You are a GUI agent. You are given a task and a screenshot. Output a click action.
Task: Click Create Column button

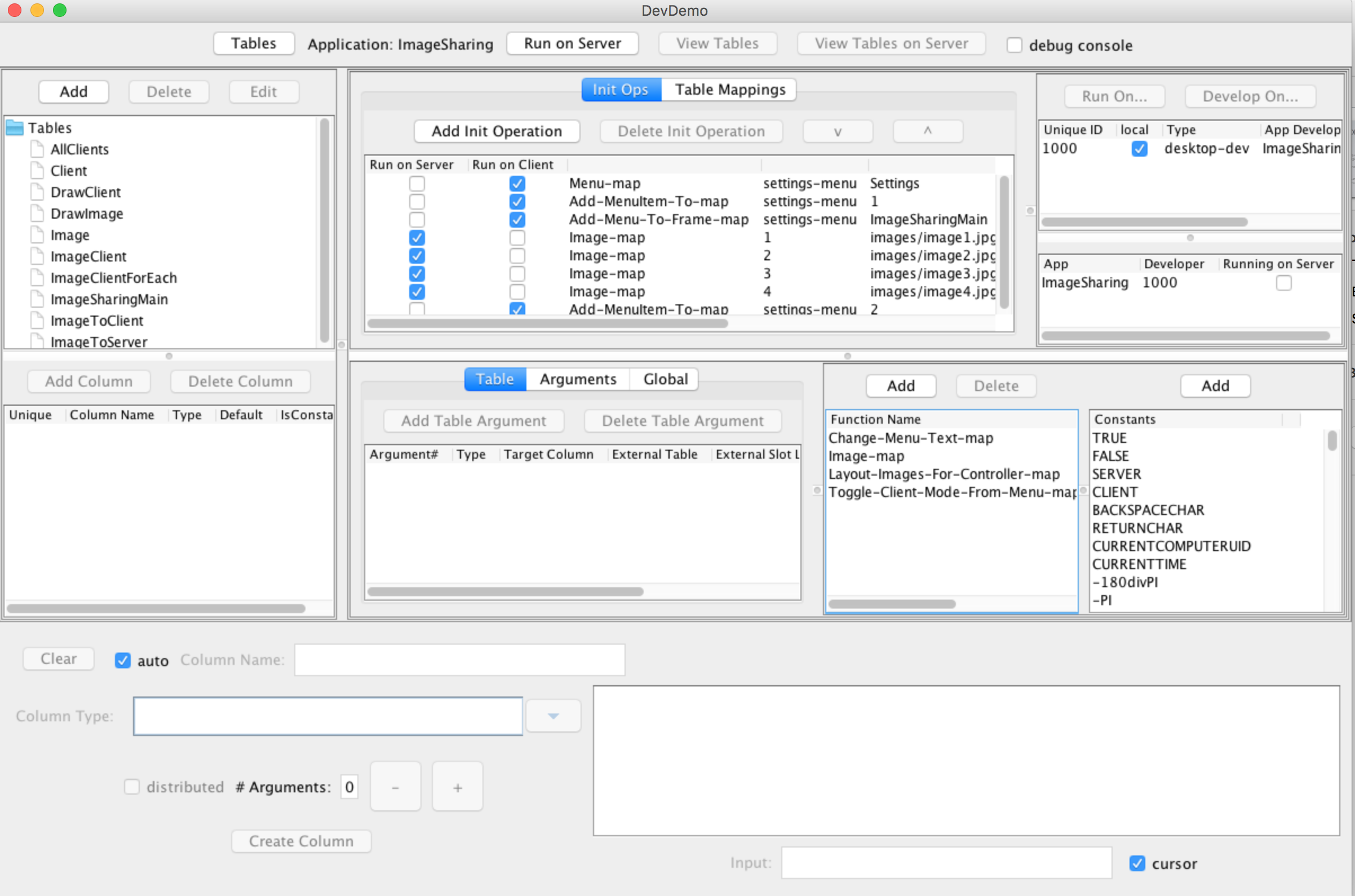click(301, 842)
